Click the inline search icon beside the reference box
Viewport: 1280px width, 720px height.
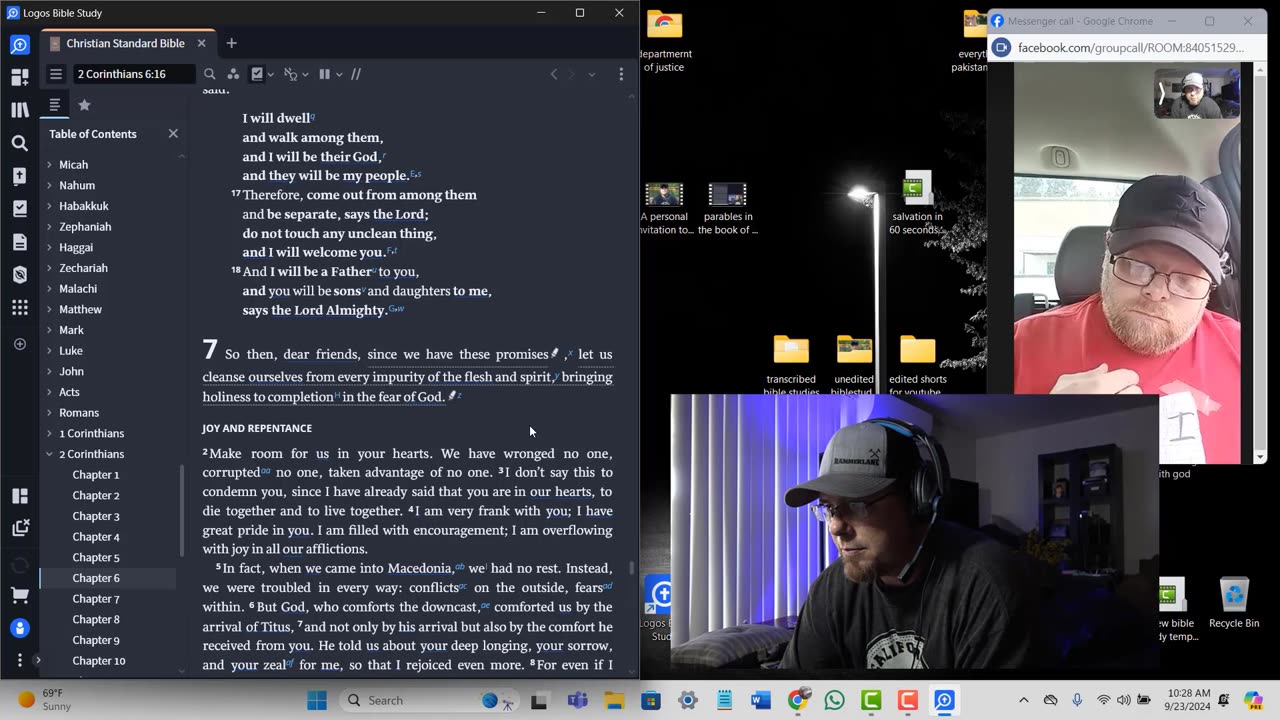pyautogui.click(x=209, y=74)
